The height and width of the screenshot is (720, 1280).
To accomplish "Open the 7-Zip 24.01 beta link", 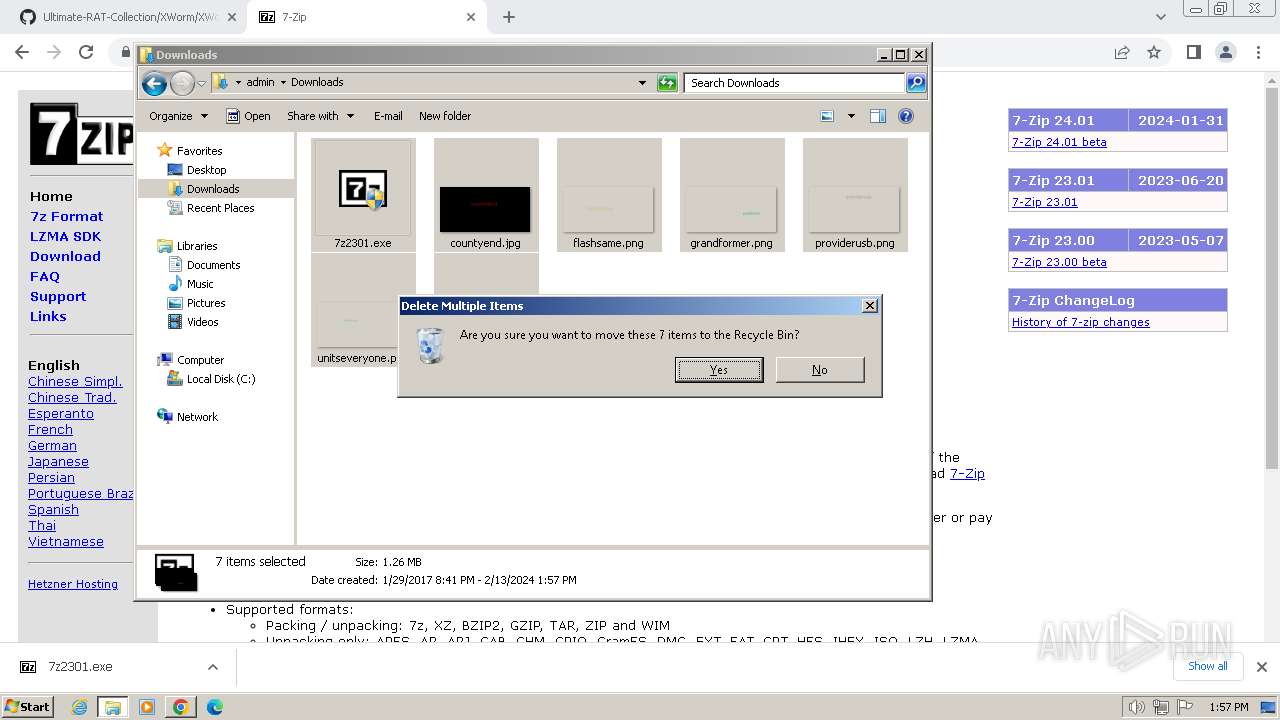I will [1059, 142].
